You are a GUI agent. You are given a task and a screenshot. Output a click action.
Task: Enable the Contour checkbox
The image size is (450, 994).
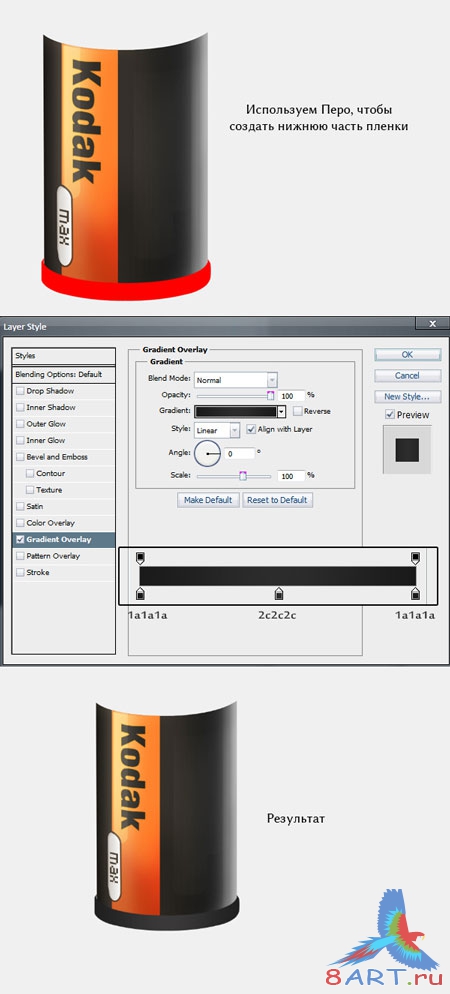point(30,474)
